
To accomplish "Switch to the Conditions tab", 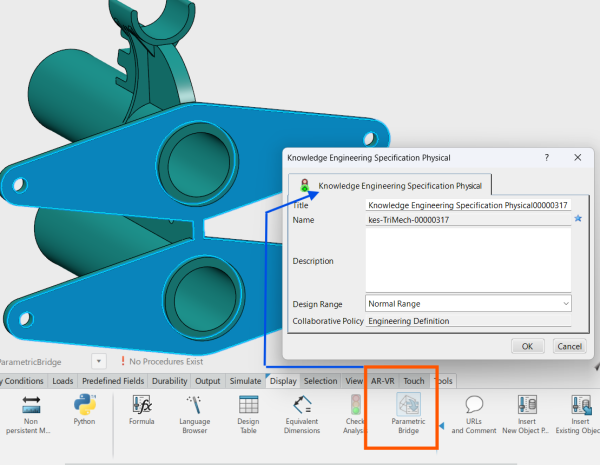I will [23, 381].
